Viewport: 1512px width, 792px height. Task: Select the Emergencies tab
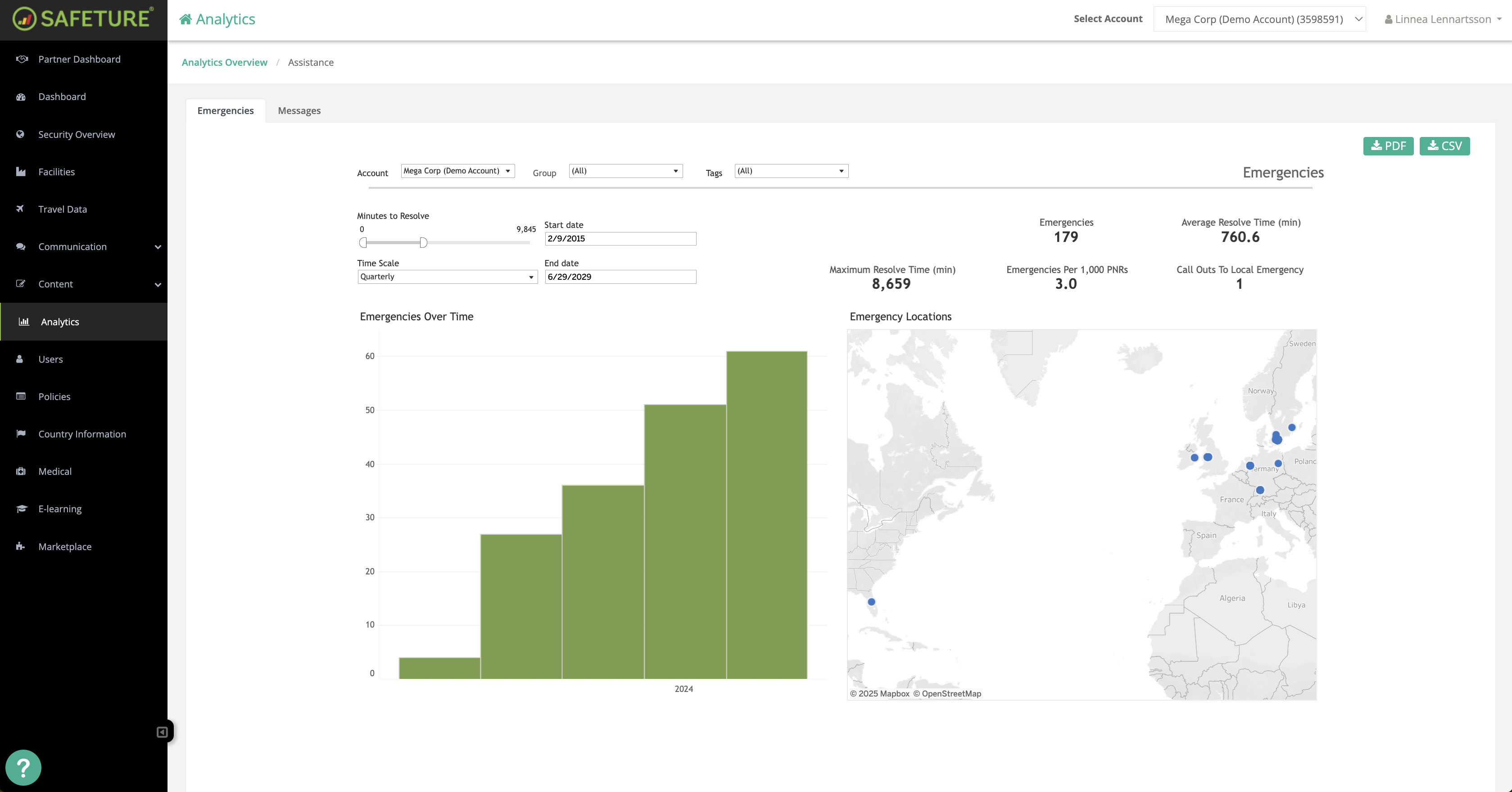coord(225,110)
